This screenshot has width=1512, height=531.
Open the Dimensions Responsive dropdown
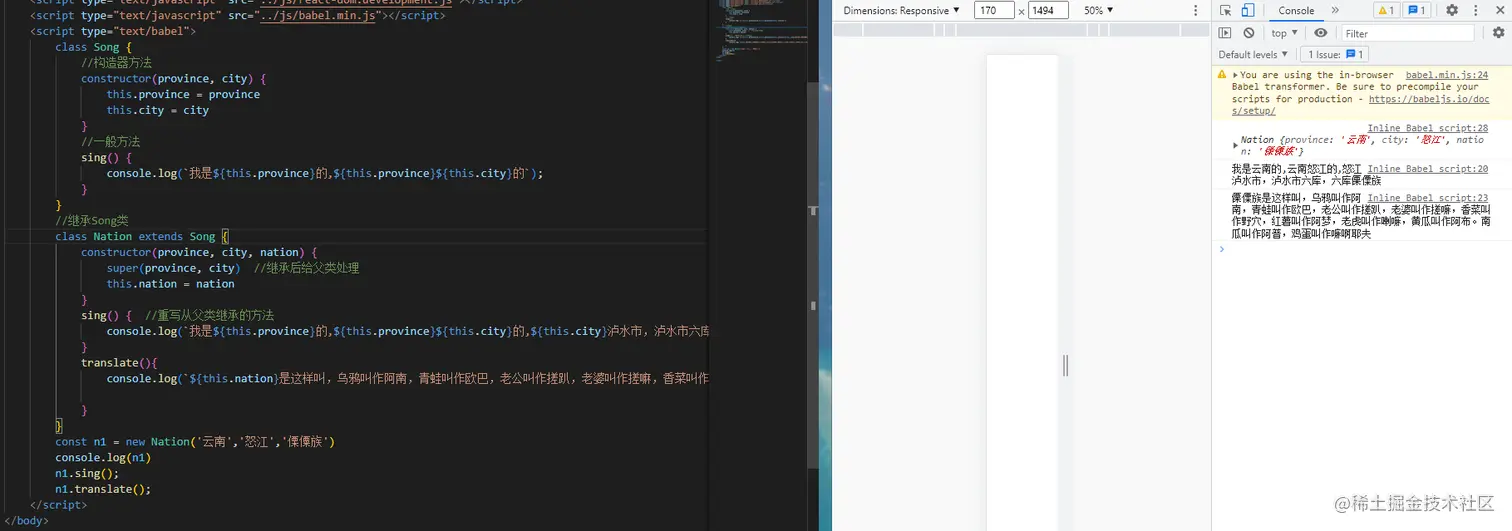(x=901, y=10)
